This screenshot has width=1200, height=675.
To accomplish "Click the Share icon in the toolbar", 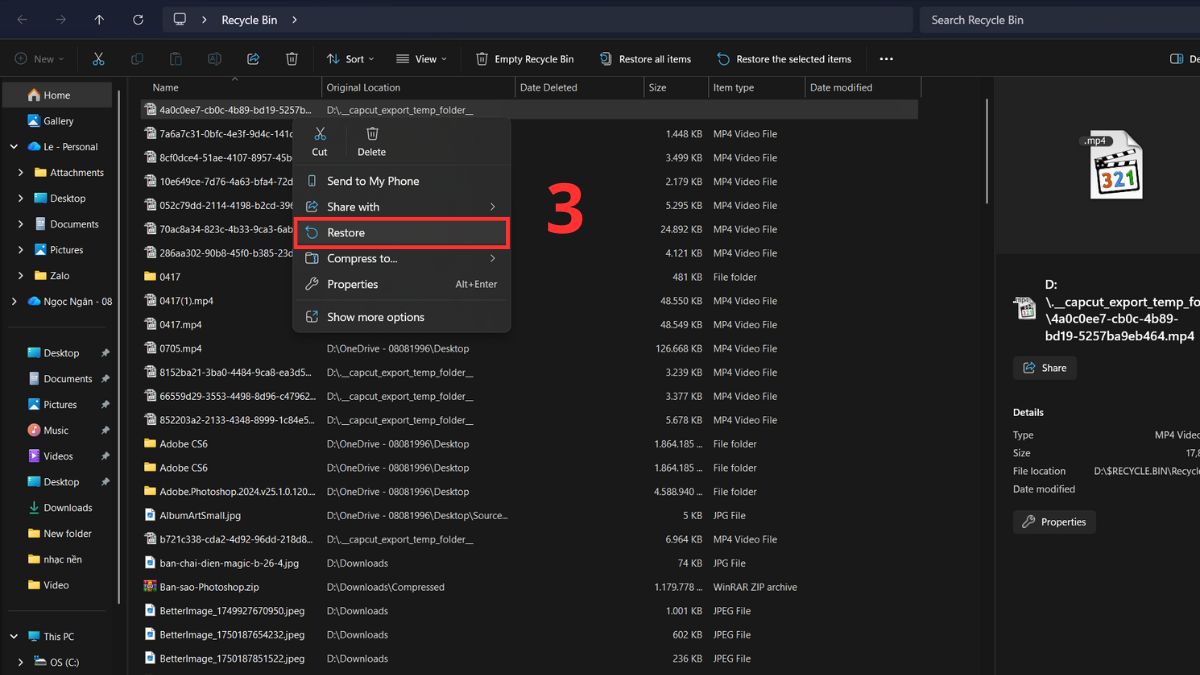I will pos(253,59).
